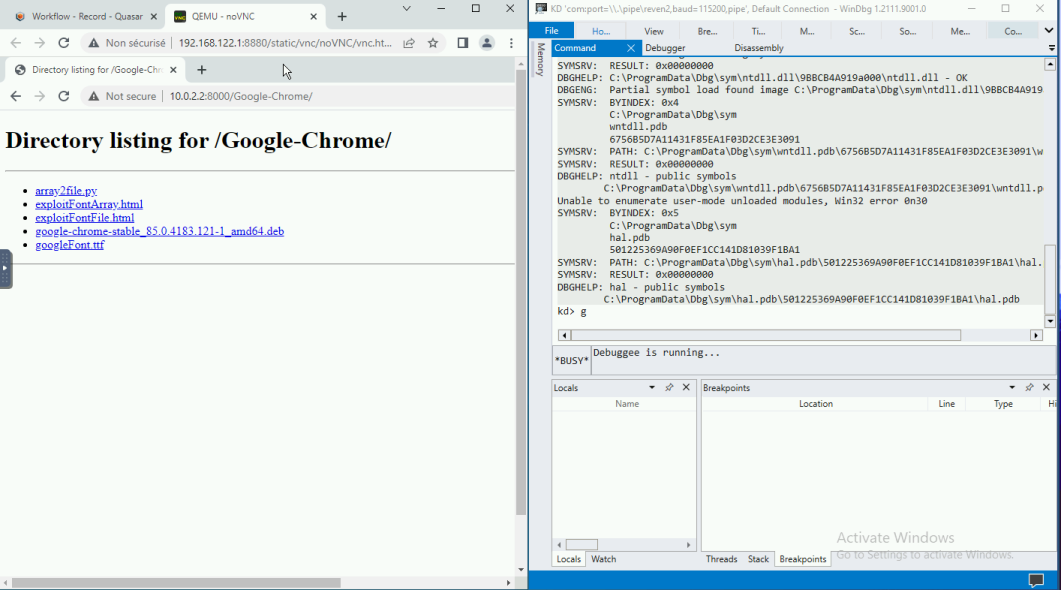Close the Workflow - Record - Quasar tab
Viewport: 1061px width, 590px height.
(154, 16)
